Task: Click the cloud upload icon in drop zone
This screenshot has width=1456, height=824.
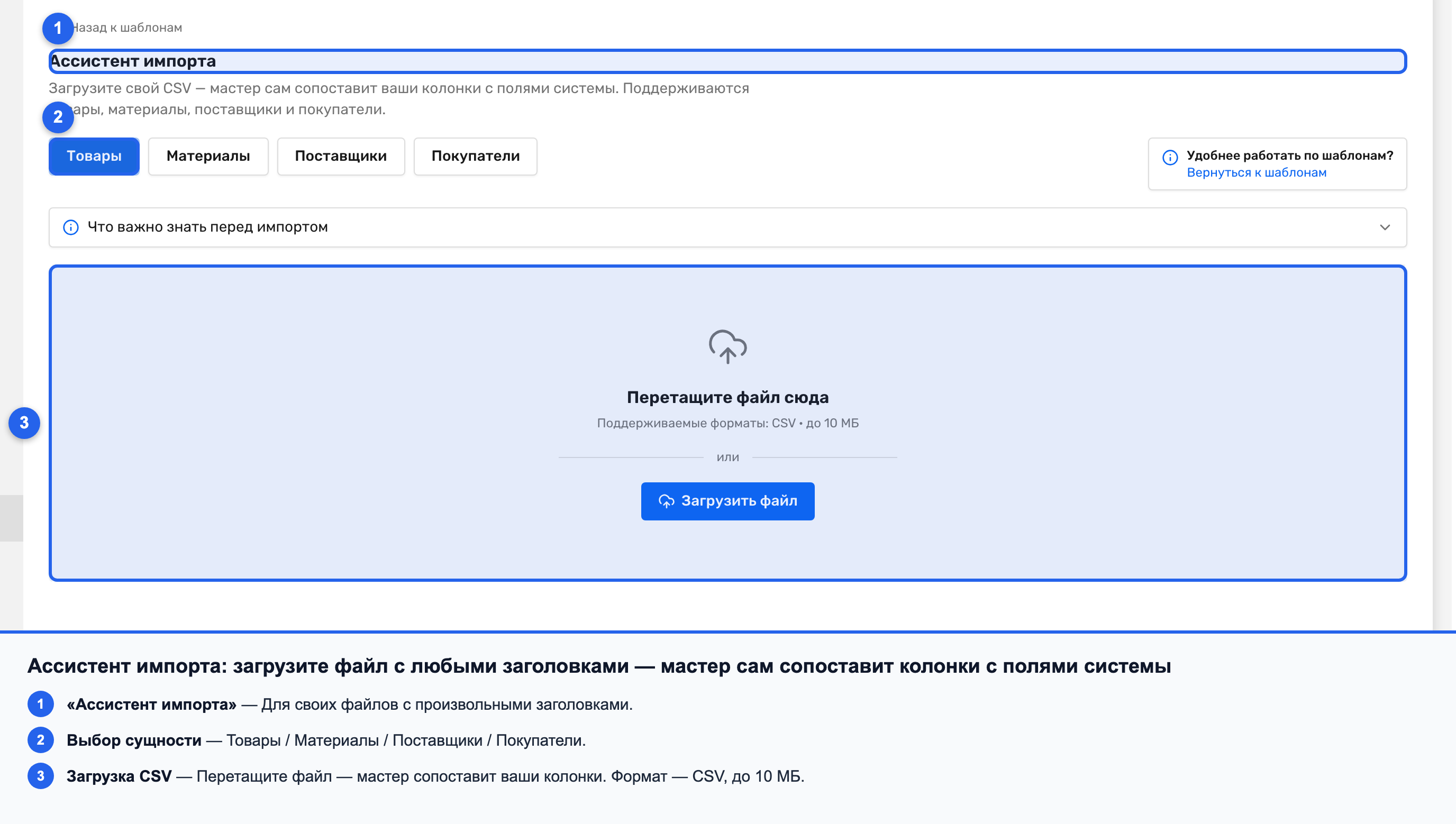Action: point(727,346)
